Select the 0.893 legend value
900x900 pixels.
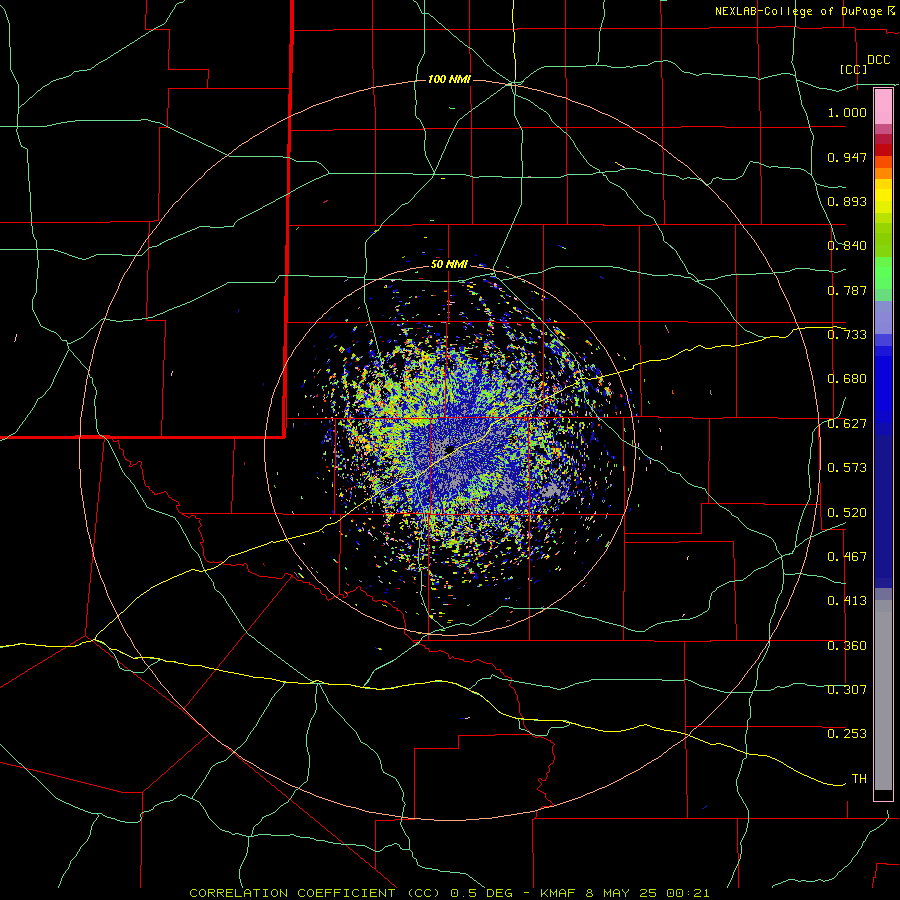847,201
